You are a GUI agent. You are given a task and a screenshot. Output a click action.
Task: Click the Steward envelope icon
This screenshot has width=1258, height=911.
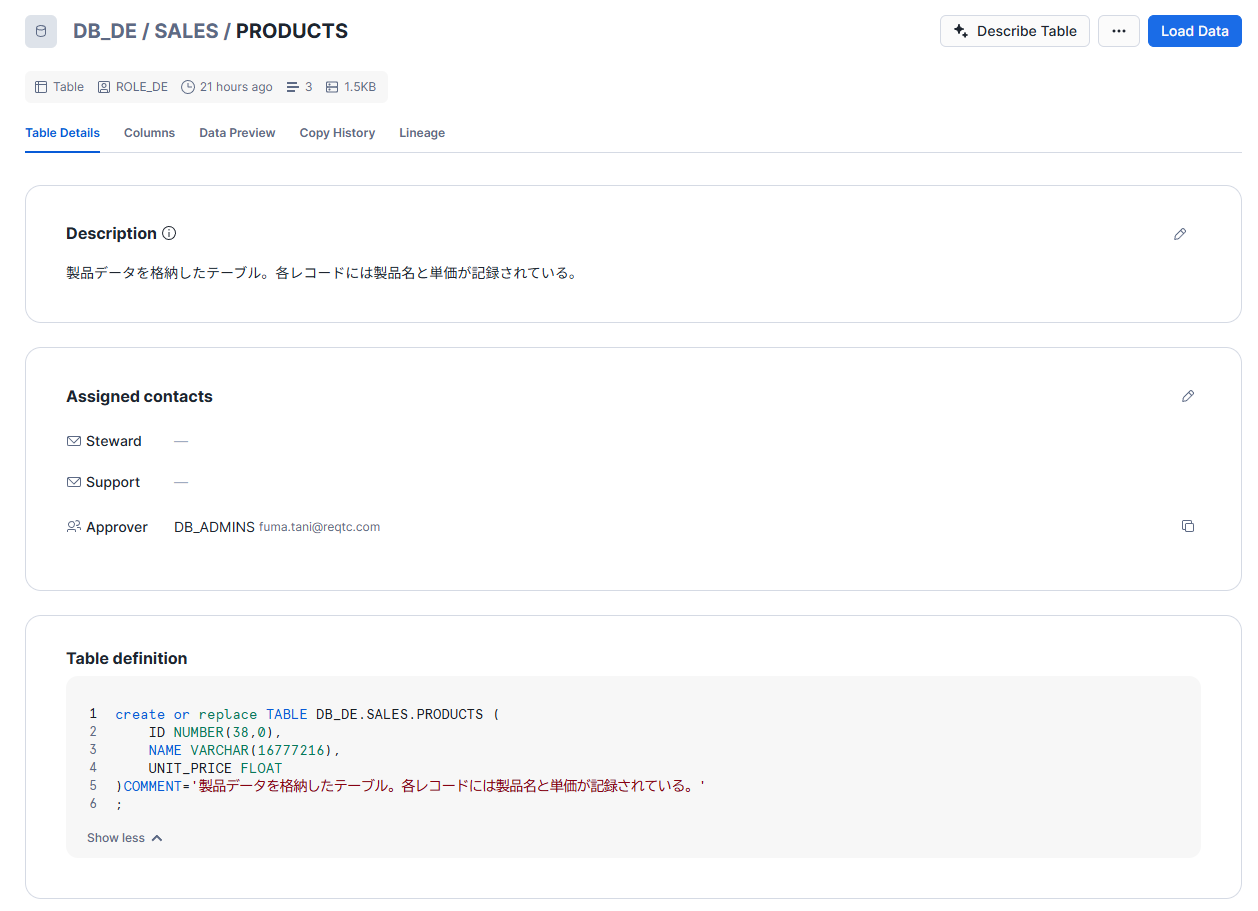pos(74,441)
